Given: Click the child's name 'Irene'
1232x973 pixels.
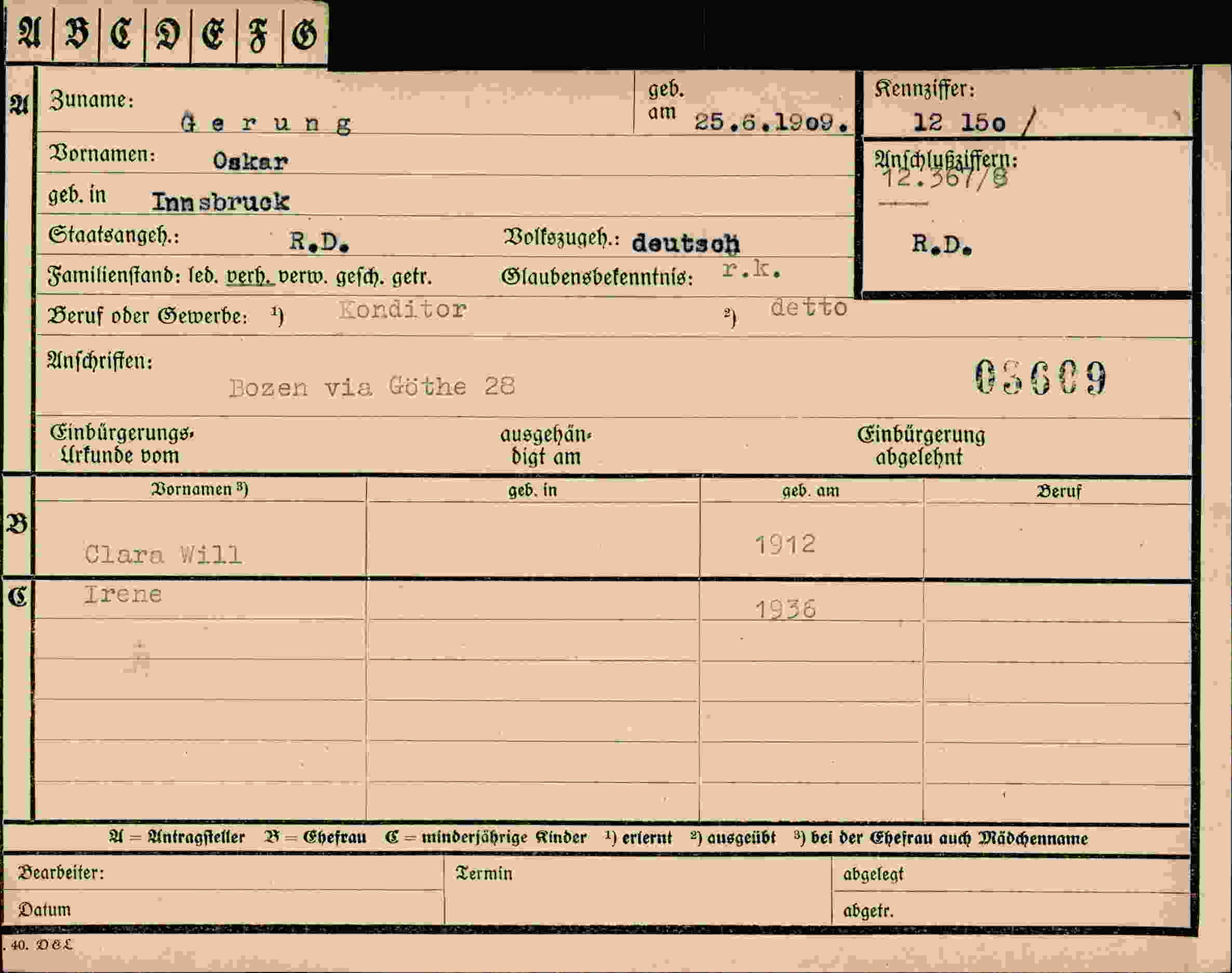Looking at the screenshot, I should click(123, 594).
